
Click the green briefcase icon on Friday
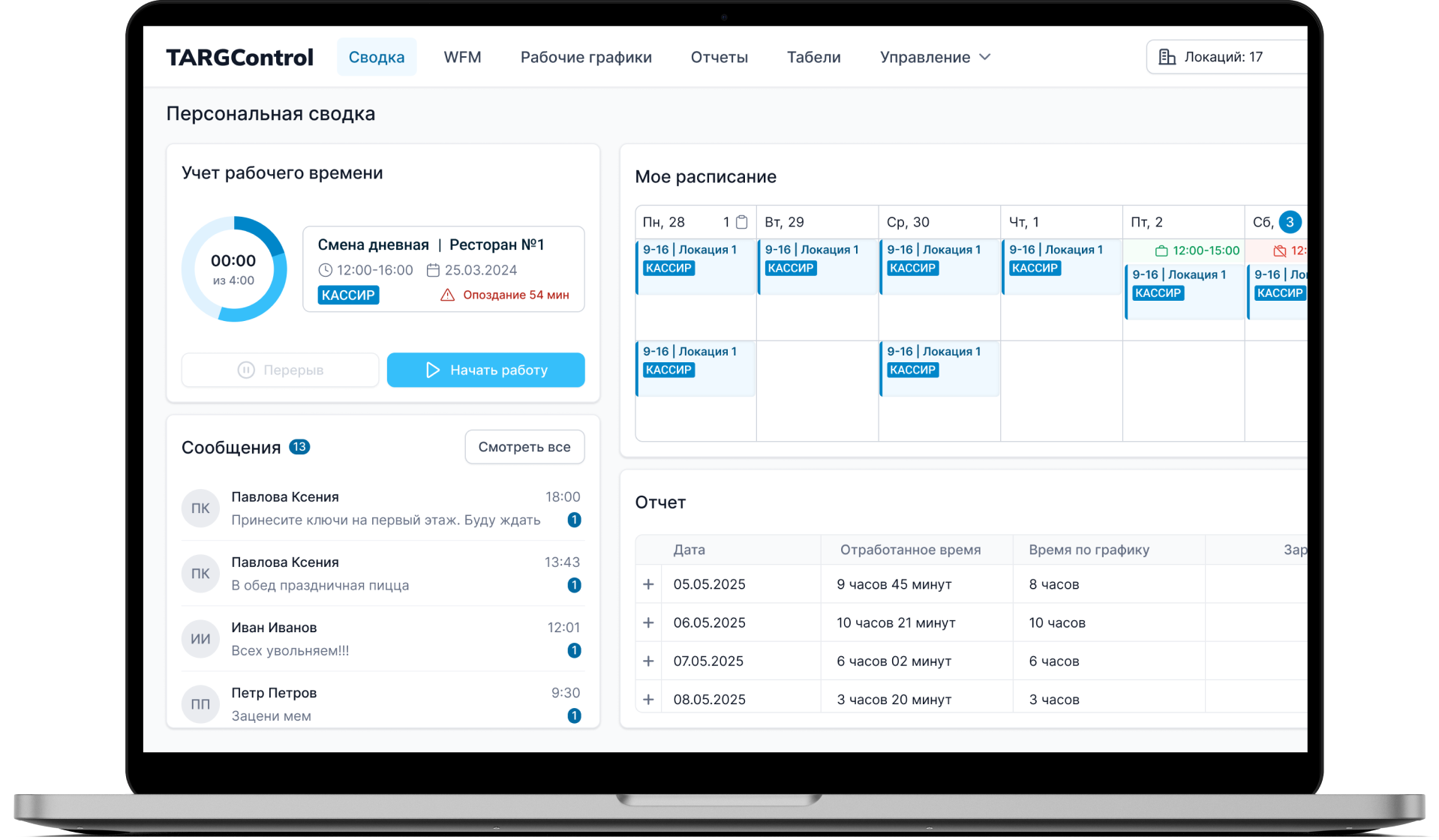[x=1161, y=250]
